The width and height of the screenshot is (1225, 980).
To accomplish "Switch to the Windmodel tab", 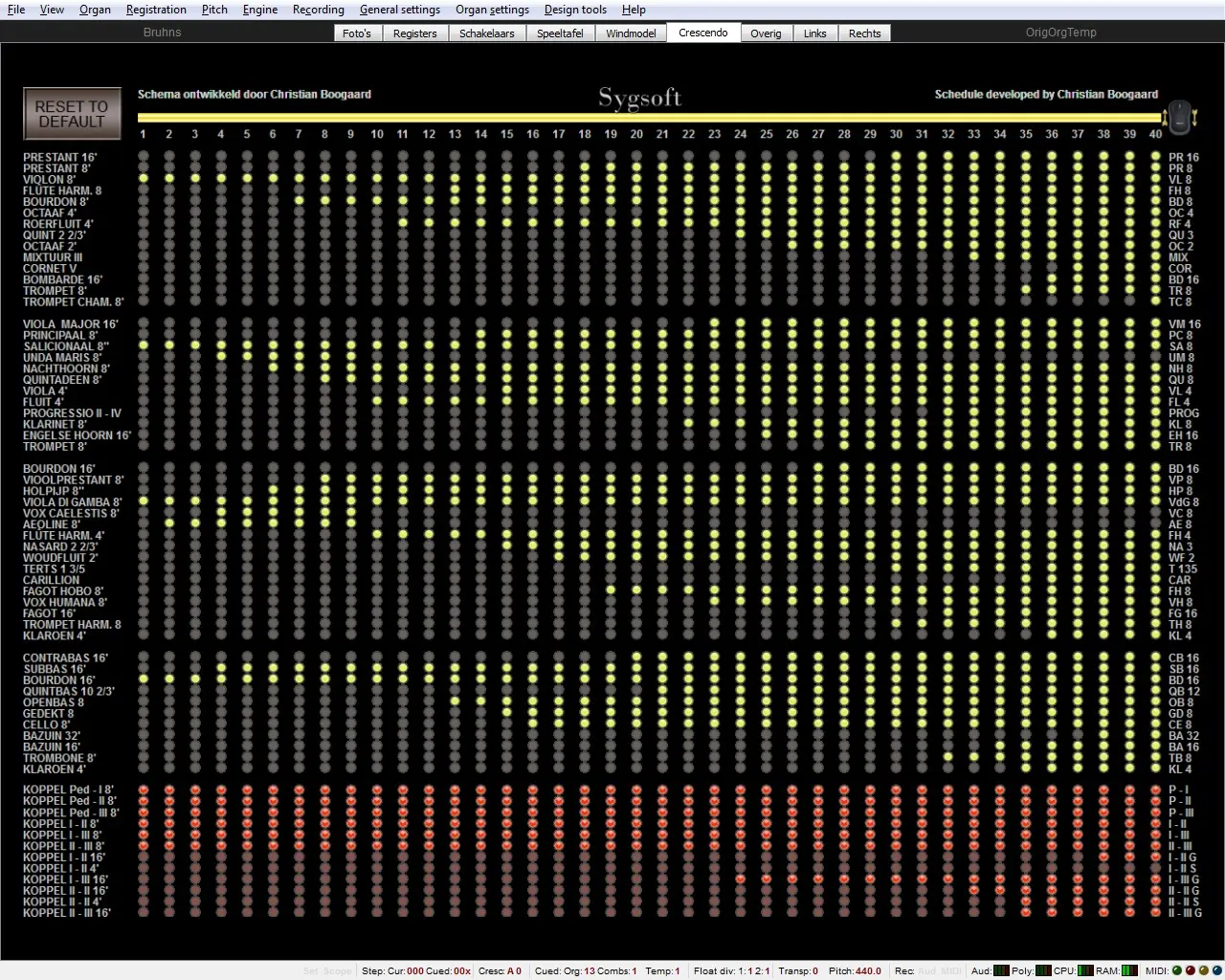I will 631,33.
